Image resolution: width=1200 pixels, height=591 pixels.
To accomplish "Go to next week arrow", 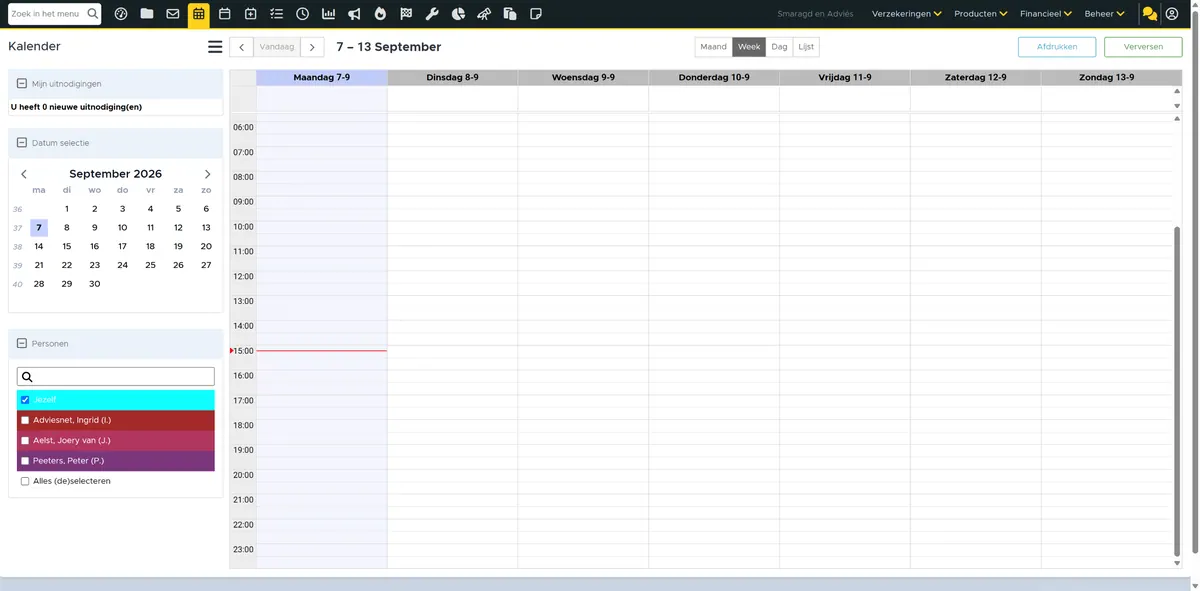I will (312, 47).
